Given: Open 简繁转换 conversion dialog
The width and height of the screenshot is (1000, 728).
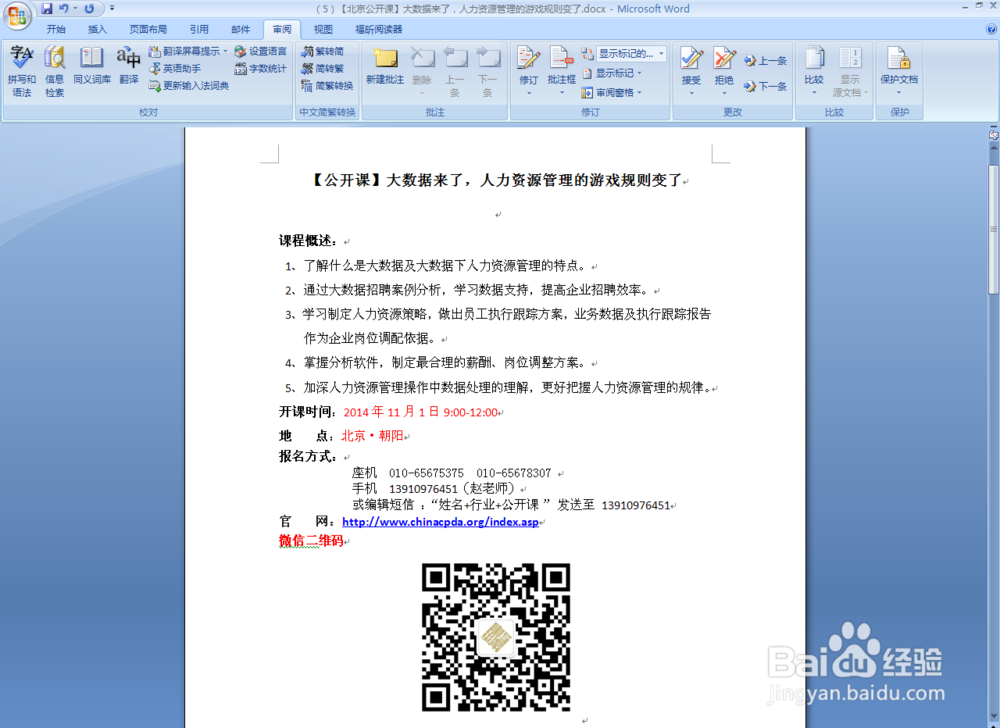Looking at the screenshot, I should pos(327,85).
